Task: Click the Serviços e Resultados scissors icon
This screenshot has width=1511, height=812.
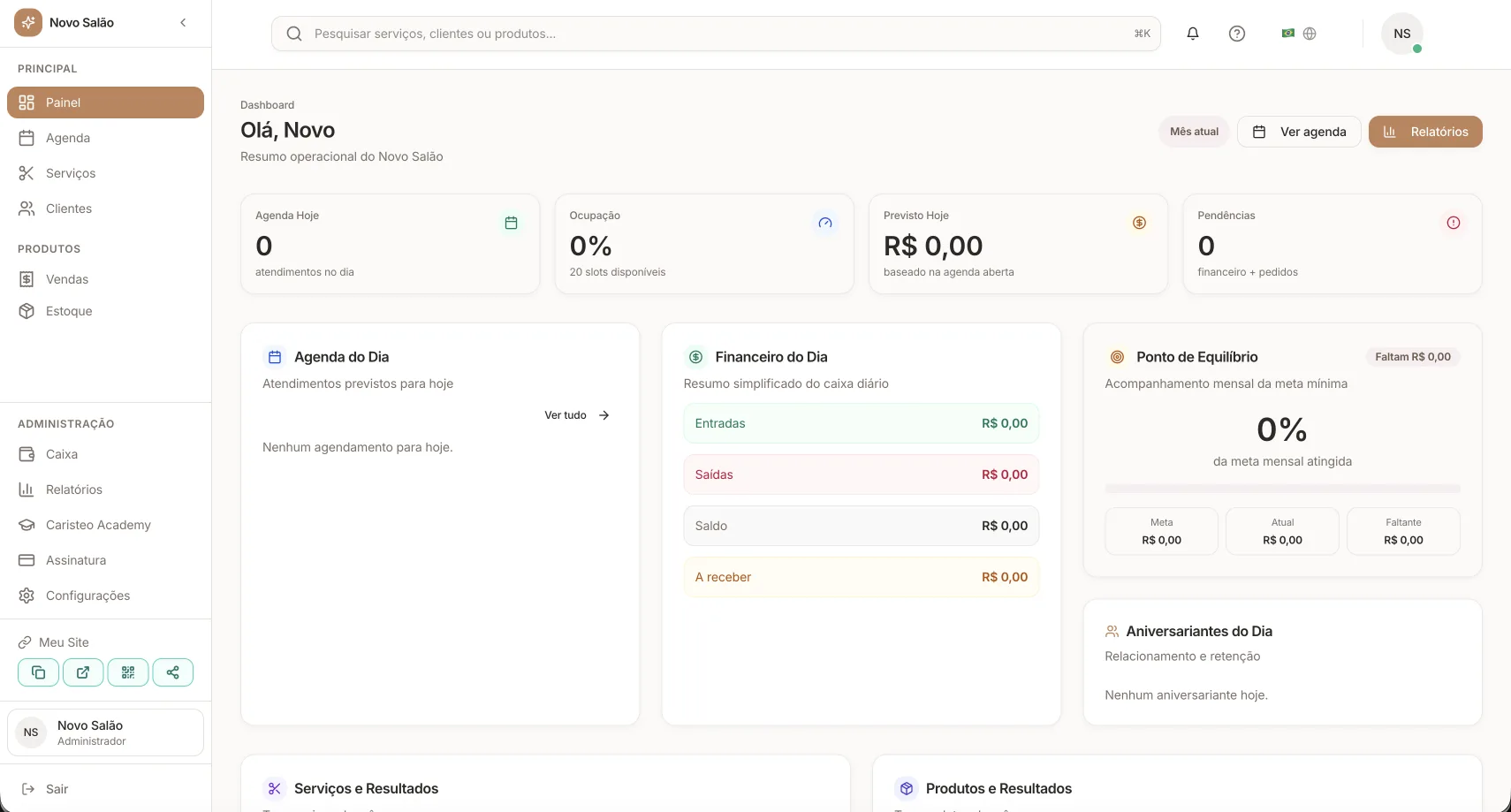Action: (275, 788)
